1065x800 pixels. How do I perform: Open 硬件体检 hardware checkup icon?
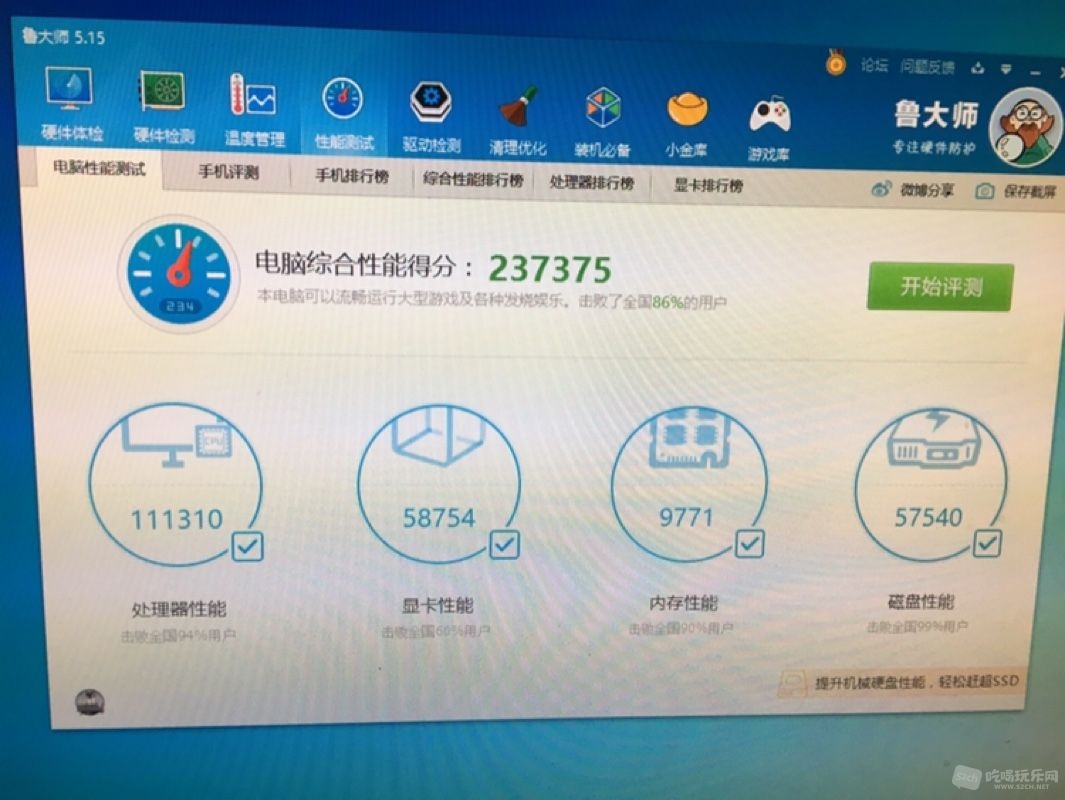click(x=70, y=89)
